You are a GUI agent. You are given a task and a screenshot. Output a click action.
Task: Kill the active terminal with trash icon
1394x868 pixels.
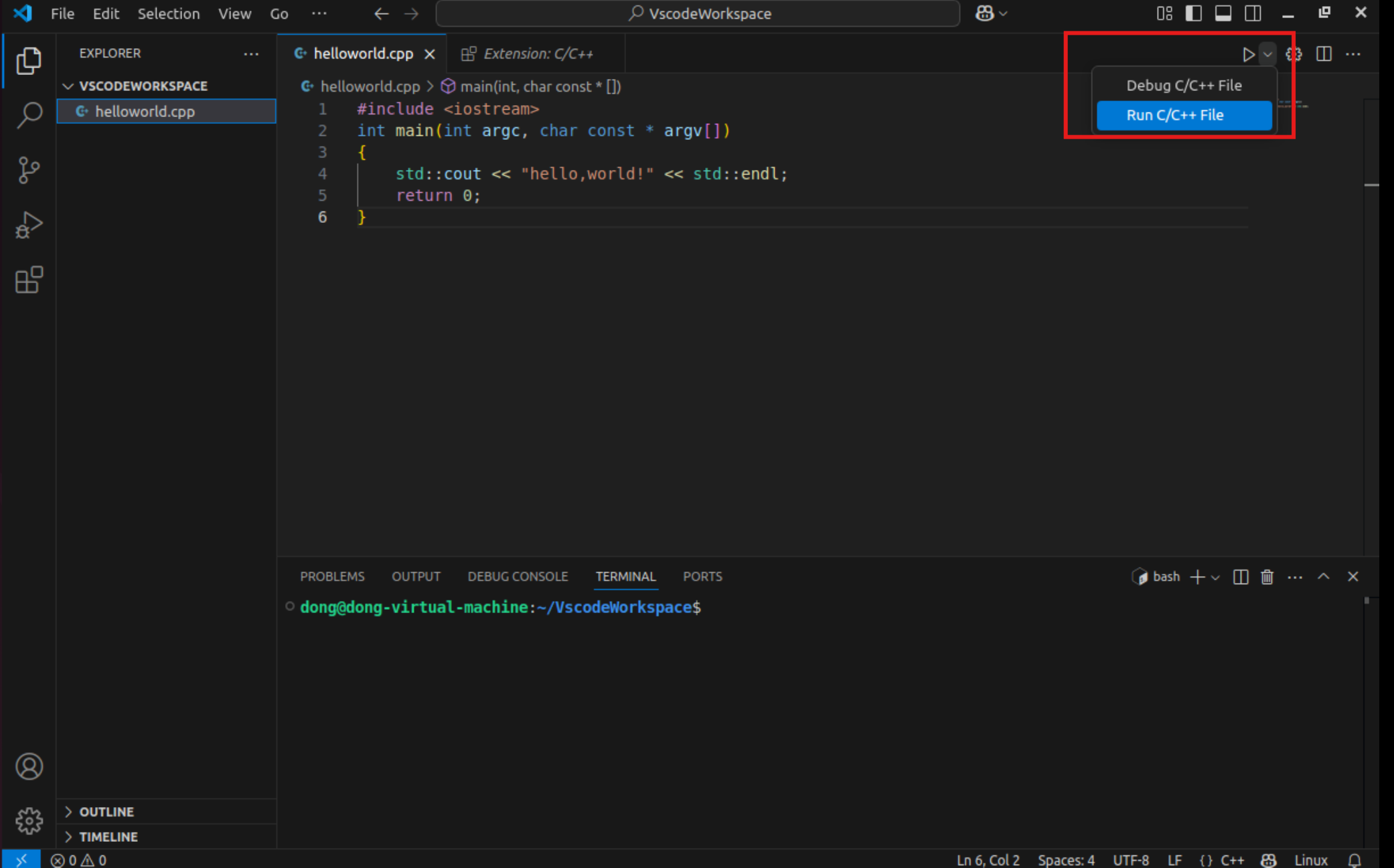point(1267,576)
